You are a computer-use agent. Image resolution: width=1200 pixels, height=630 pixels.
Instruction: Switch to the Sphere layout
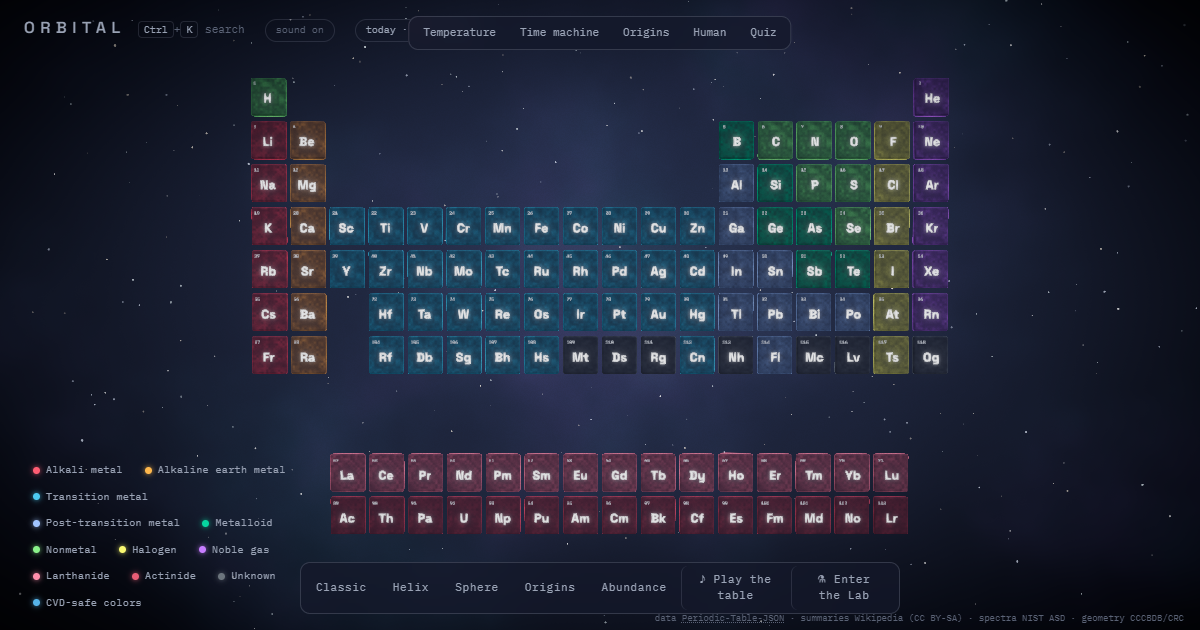476,587
